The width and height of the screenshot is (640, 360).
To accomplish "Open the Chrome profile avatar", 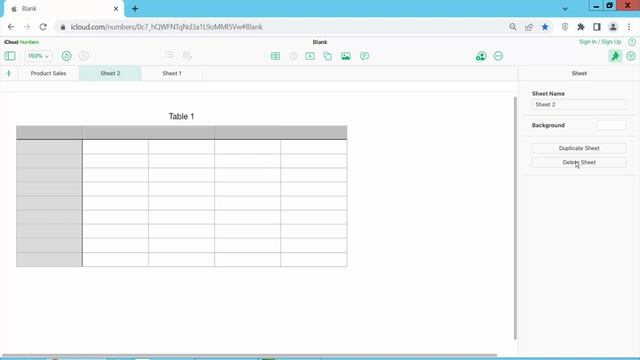I will 613,27.
